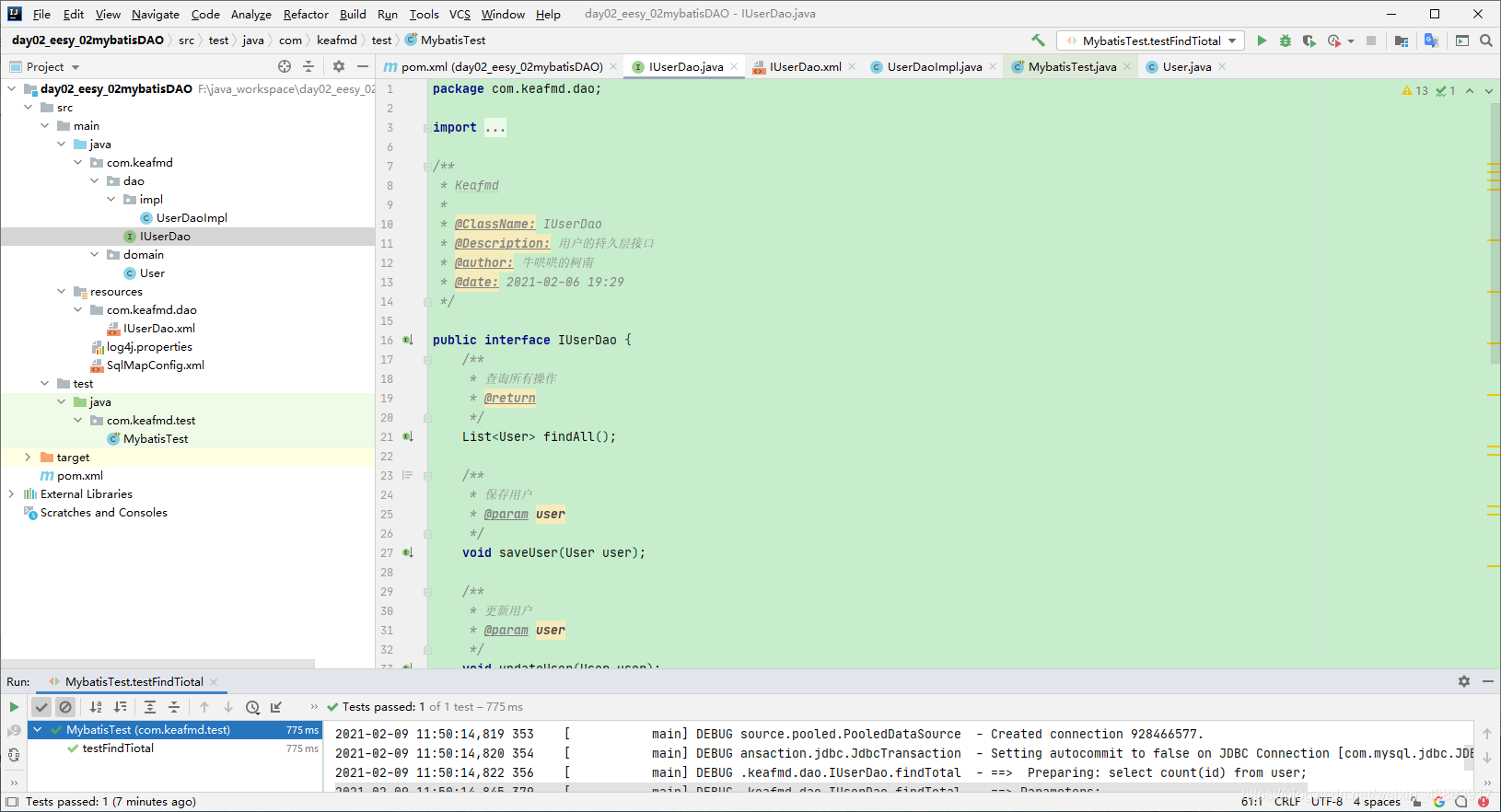Collapse all nodes in Project panel

(x=308, y=66)
